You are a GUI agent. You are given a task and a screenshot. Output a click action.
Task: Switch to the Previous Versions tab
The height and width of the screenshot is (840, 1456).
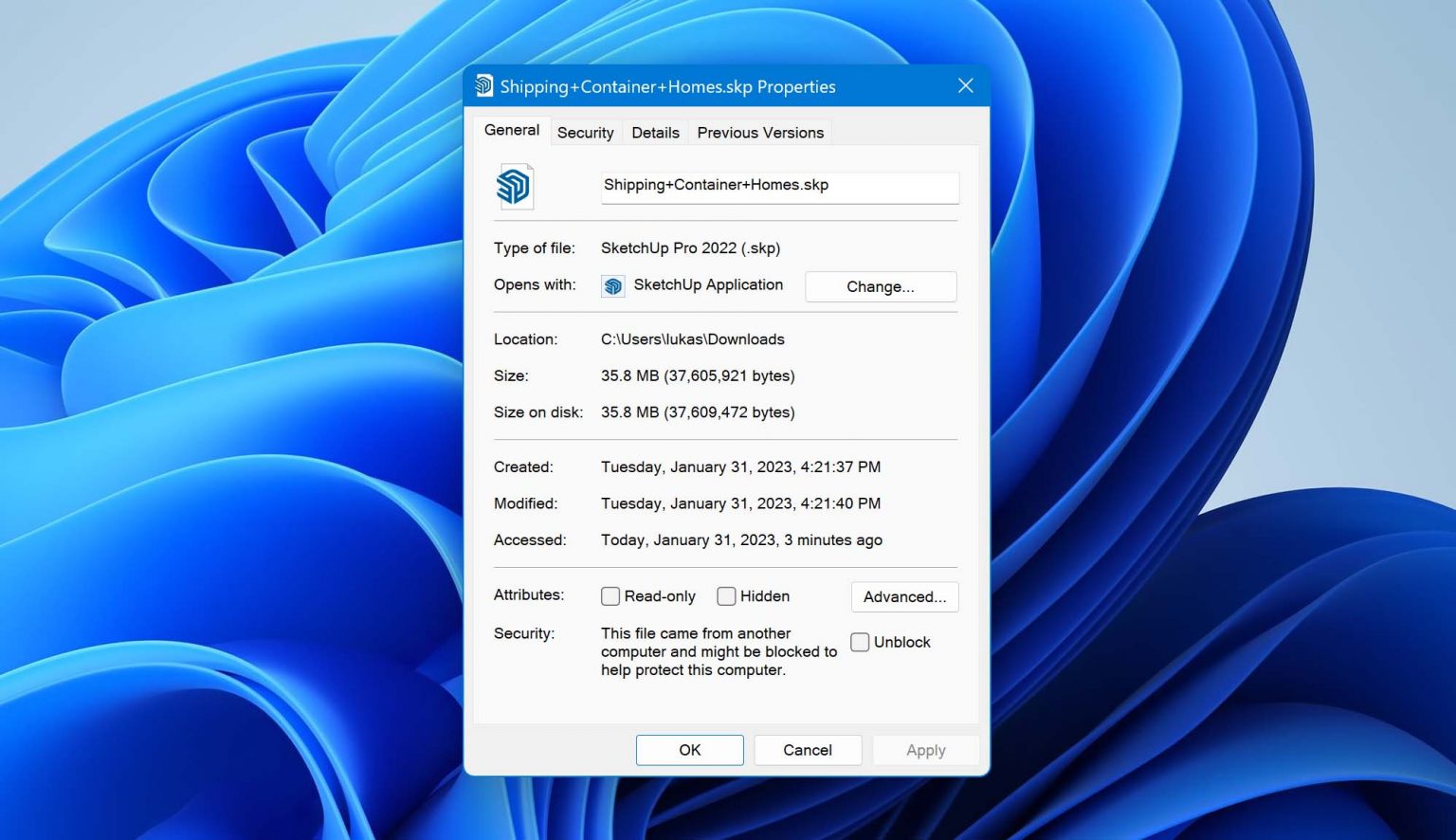pos(759,132)
